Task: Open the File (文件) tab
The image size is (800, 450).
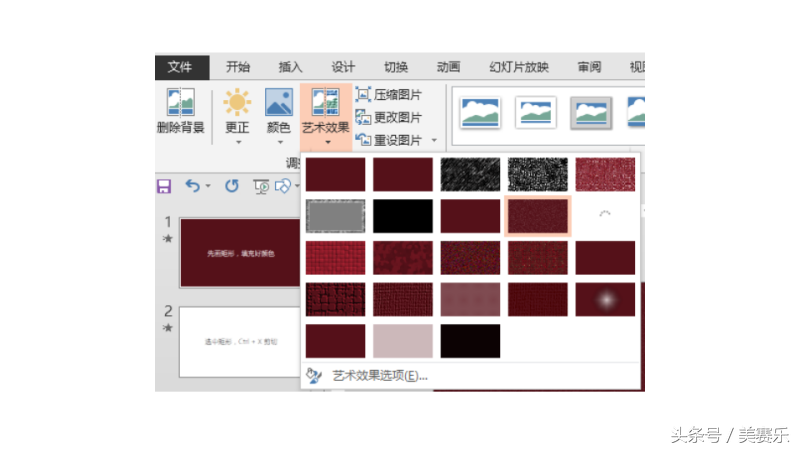Action: coord(180,67)
